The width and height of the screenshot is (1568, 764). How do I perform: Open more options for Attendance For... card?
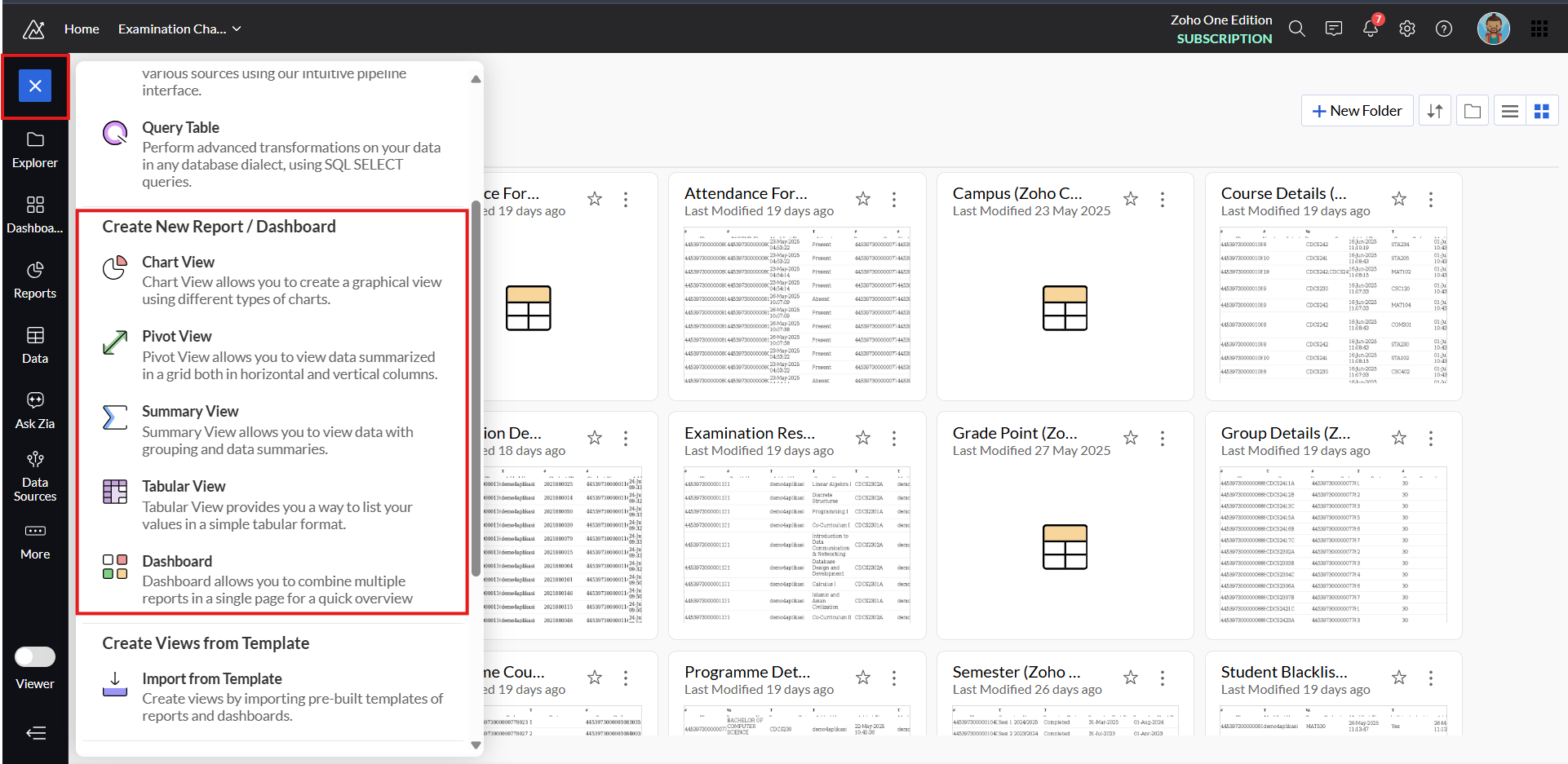click(894, 200)
